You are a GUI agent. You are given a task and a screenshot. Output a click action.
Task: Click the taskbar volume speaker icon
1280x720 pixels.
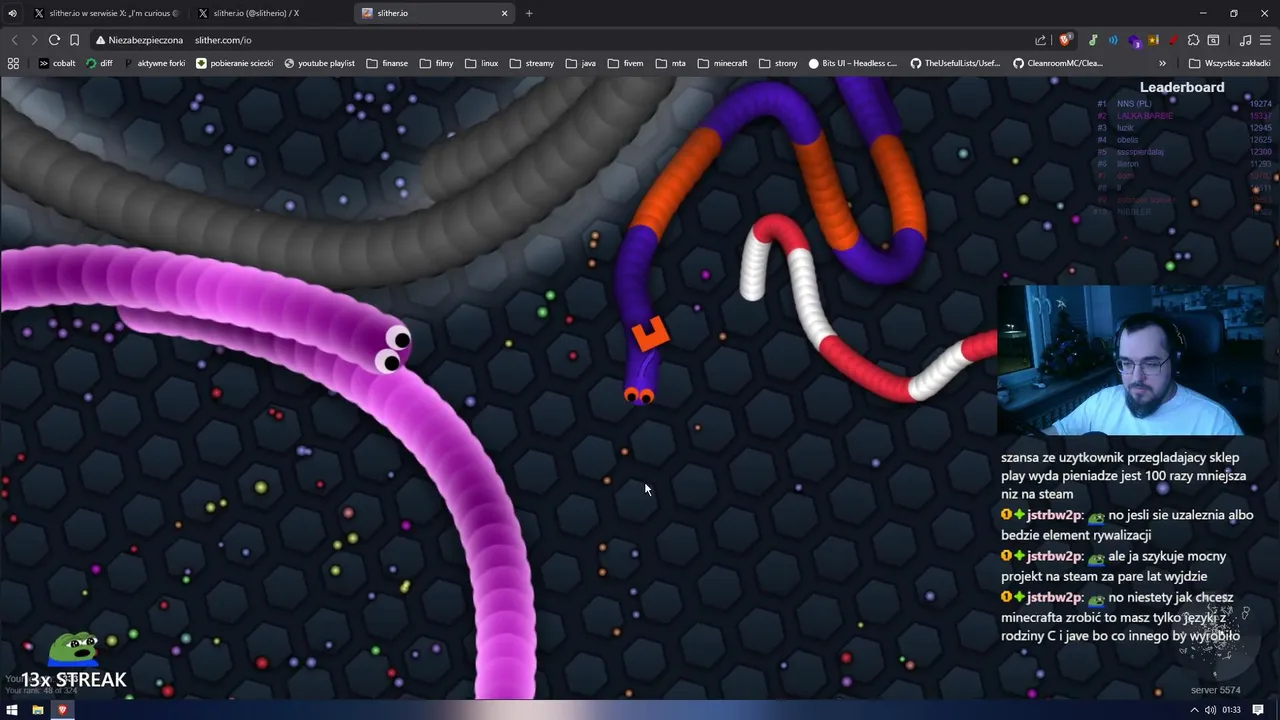click(x=1210, y=710)
